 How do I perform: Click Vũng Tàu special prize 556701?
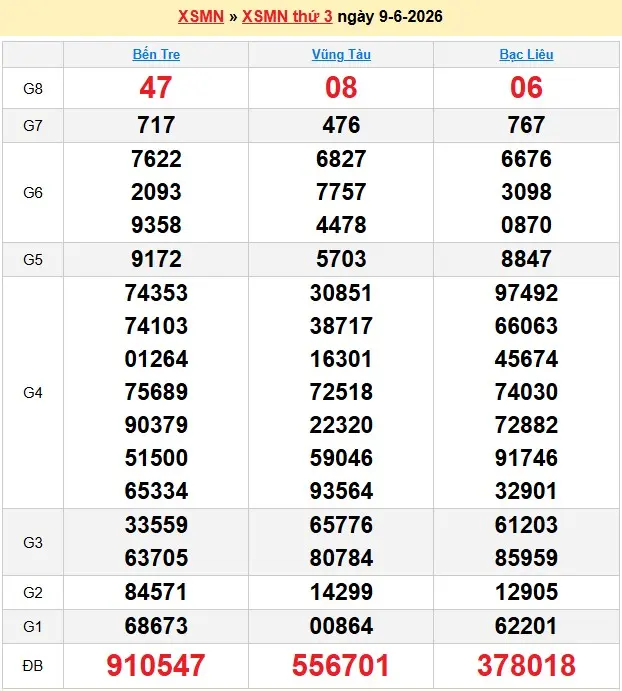point(341,665)
